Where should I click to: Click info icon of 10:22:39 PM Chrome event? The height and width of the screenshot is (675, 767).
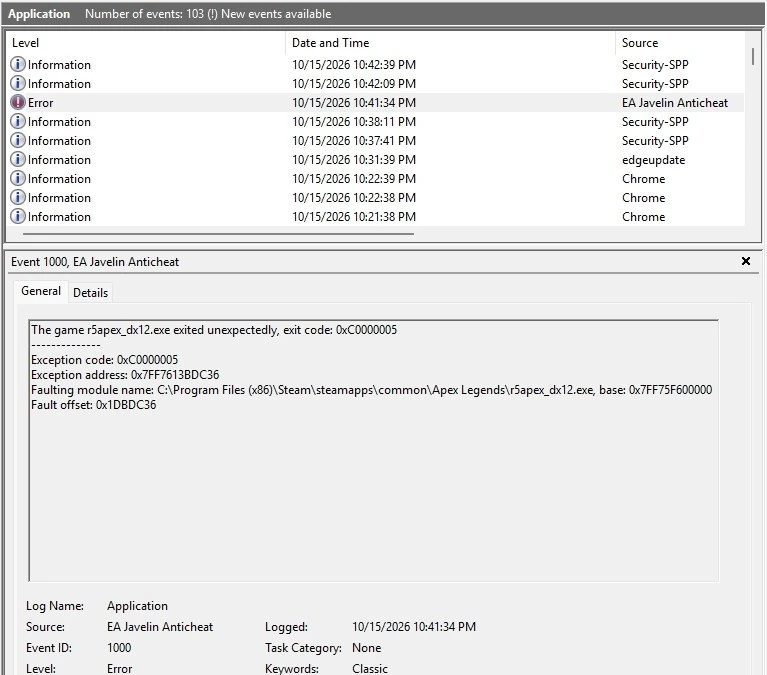[18, 179]
